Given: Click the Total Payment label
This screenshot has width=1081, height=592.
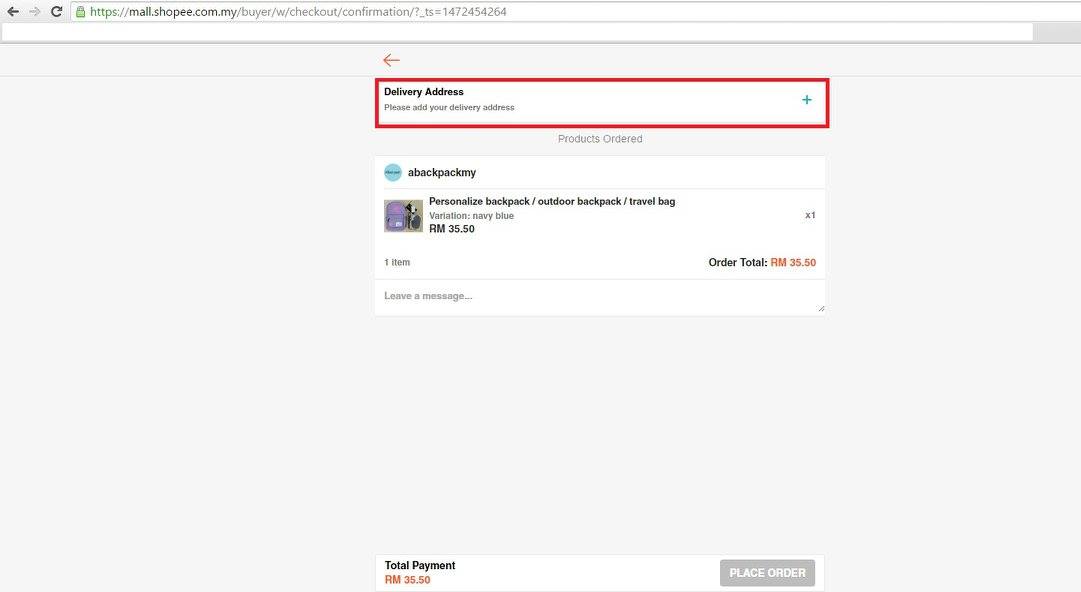Looking at the screenshot, I should click(x=420, y=565).
